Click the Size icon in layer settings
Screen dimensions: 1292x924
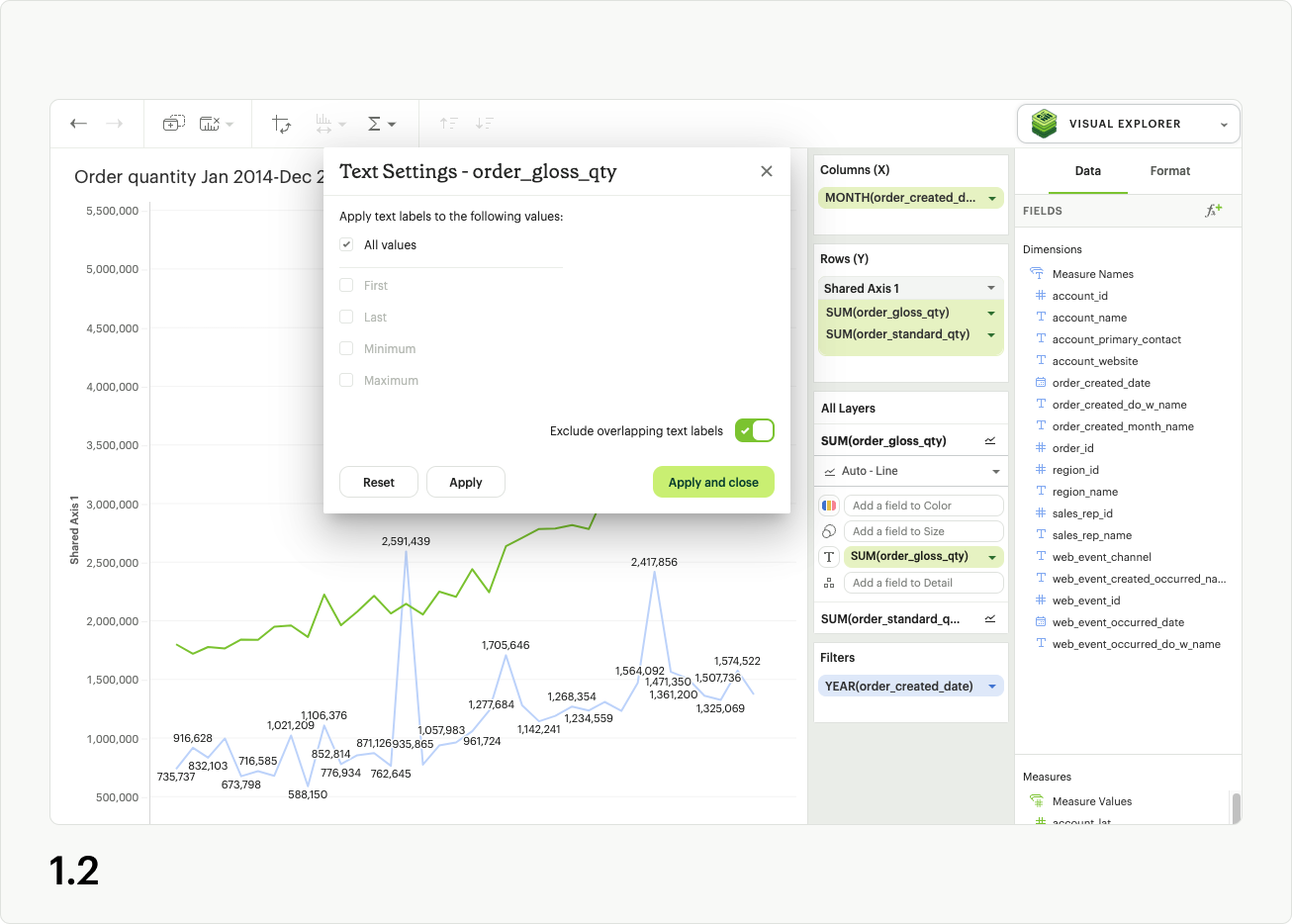(829, 531)
